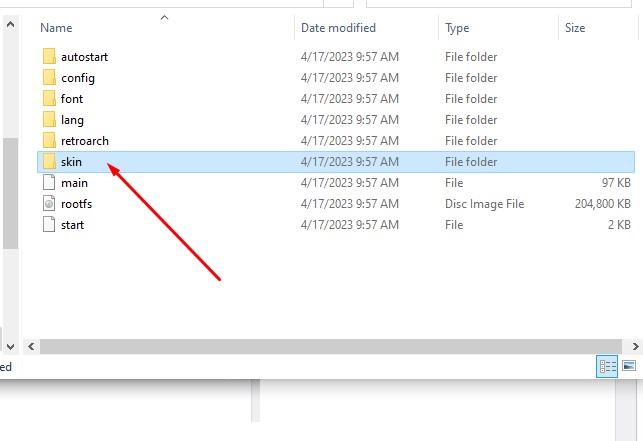
Task: Click the navigation pane scroll-down arrow
Action: [9, 346]
